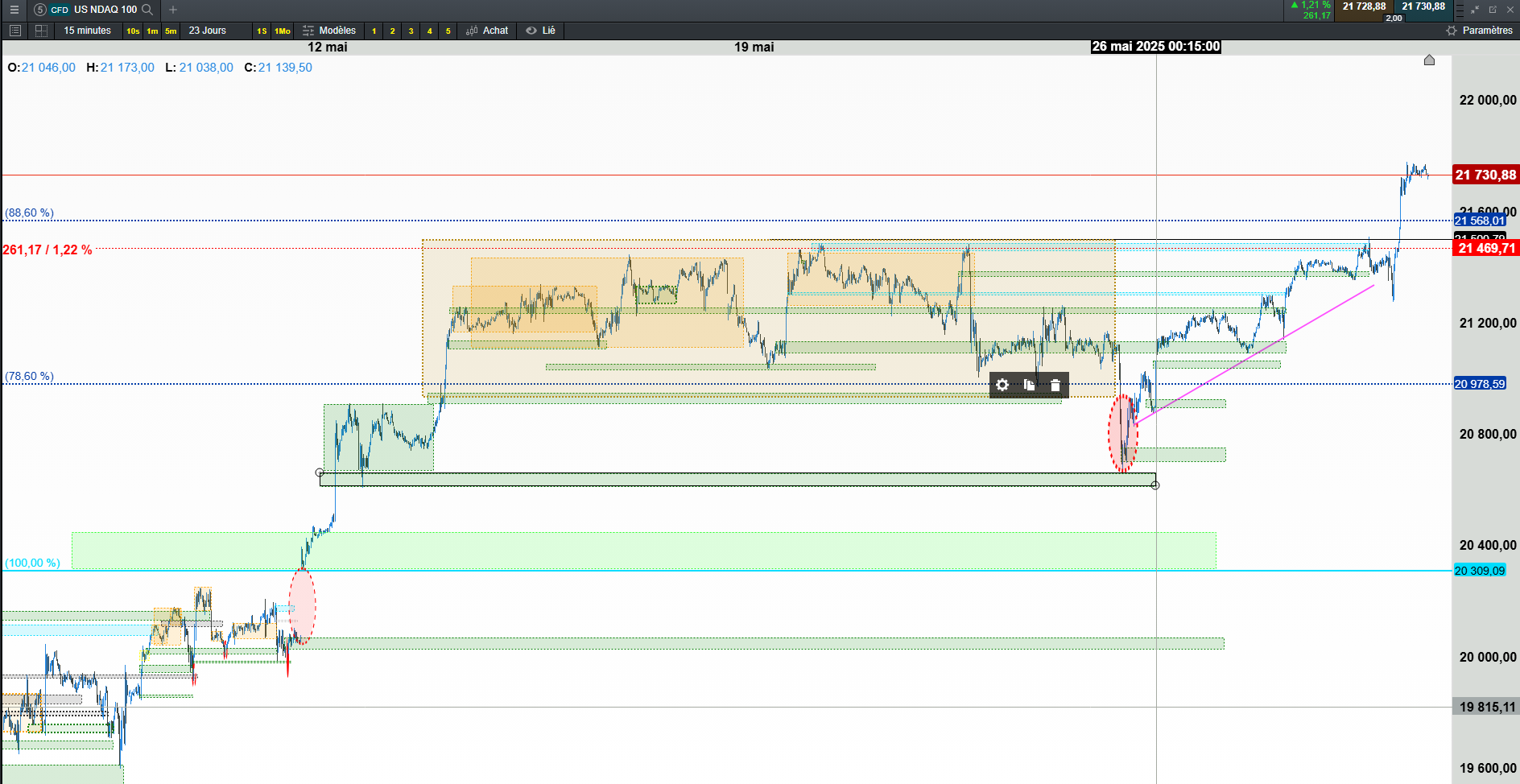Toggle the Lié linked-chart eye option

(x=541, y=31)
